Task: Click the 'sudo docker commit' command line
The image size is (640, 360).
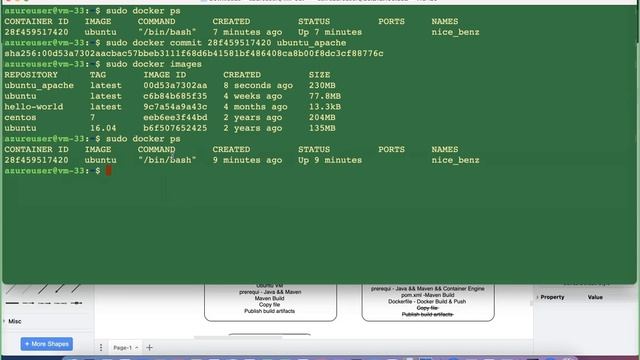Action: point(226,43)
